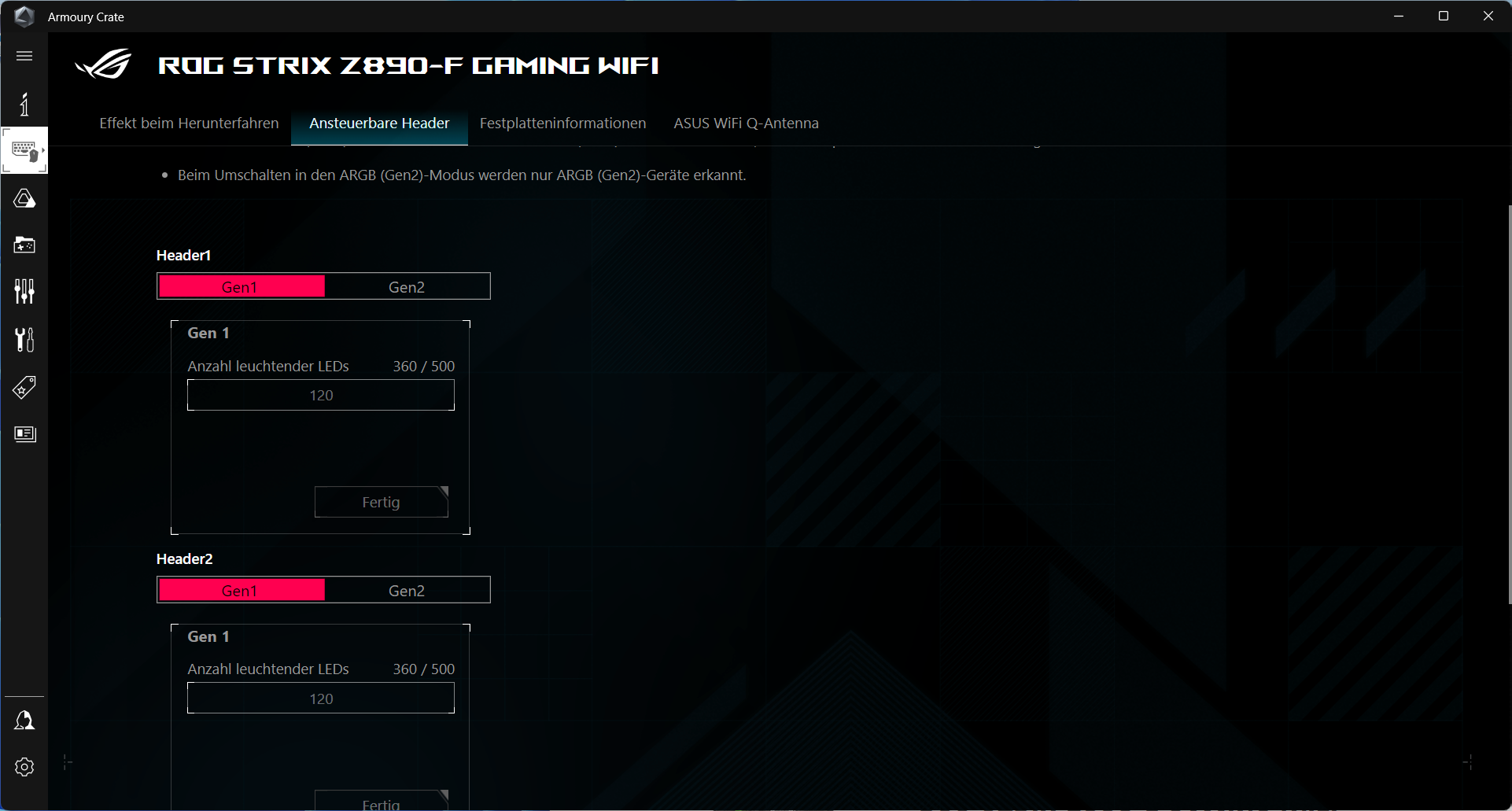Maximize the Armoury Crate window
The height and width of the screenshot is (811, 1512).
coord(1444,16)
